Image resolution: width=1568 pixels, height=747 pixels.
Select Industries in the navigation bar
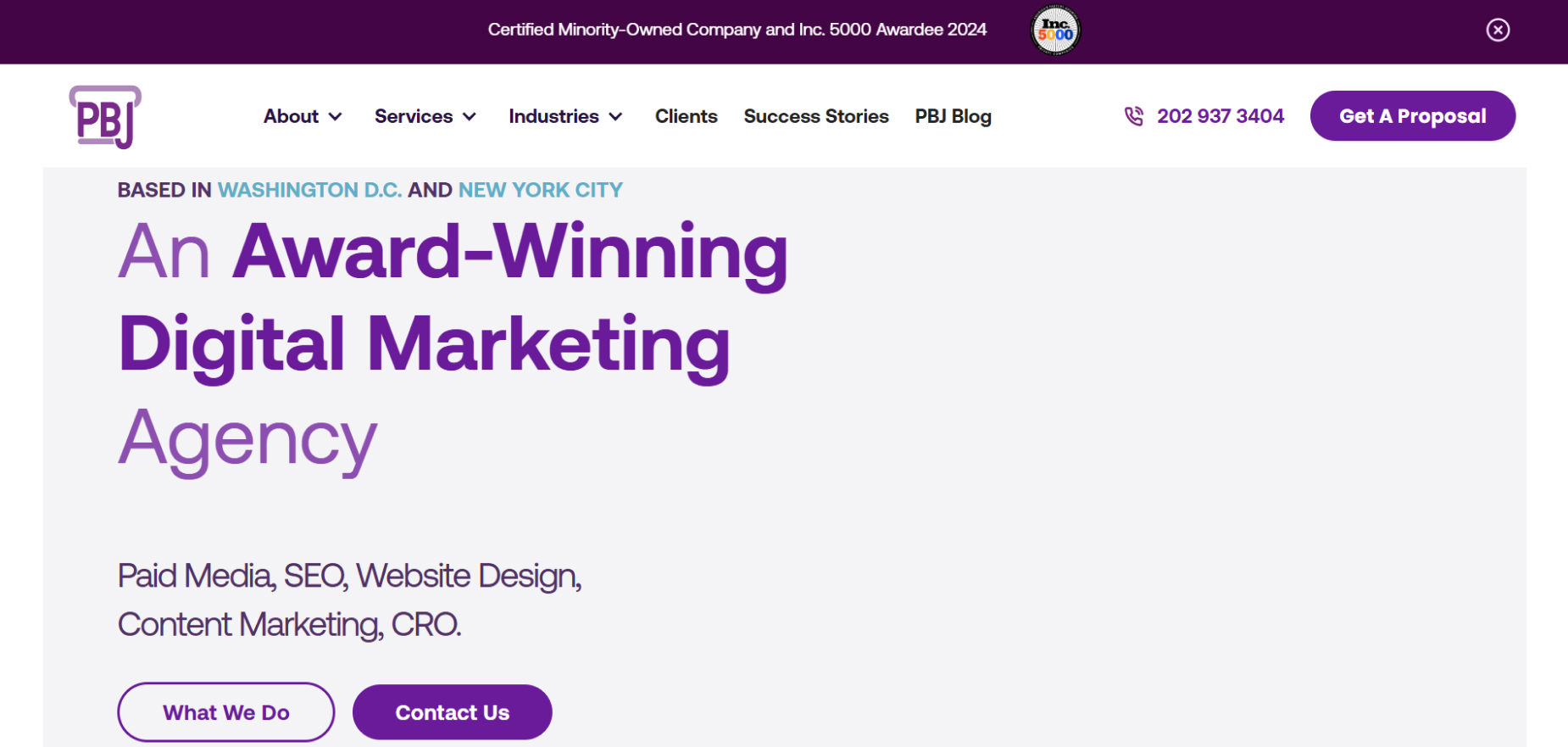click(553, 116)
